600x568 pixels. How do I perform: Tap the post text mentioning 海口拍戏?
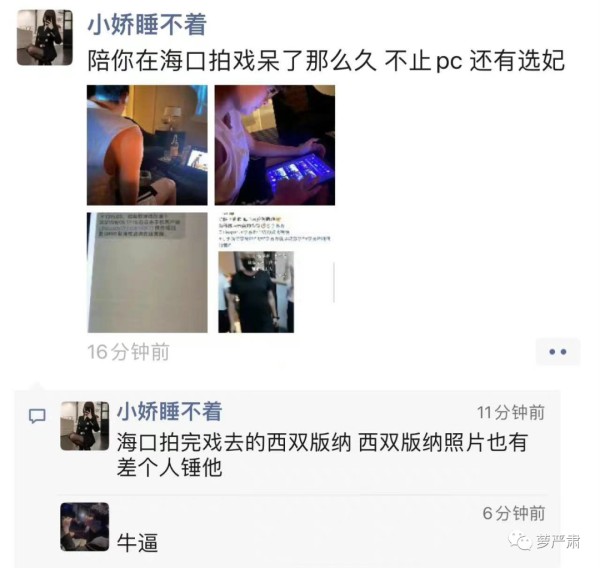click(x=326, y=61)
